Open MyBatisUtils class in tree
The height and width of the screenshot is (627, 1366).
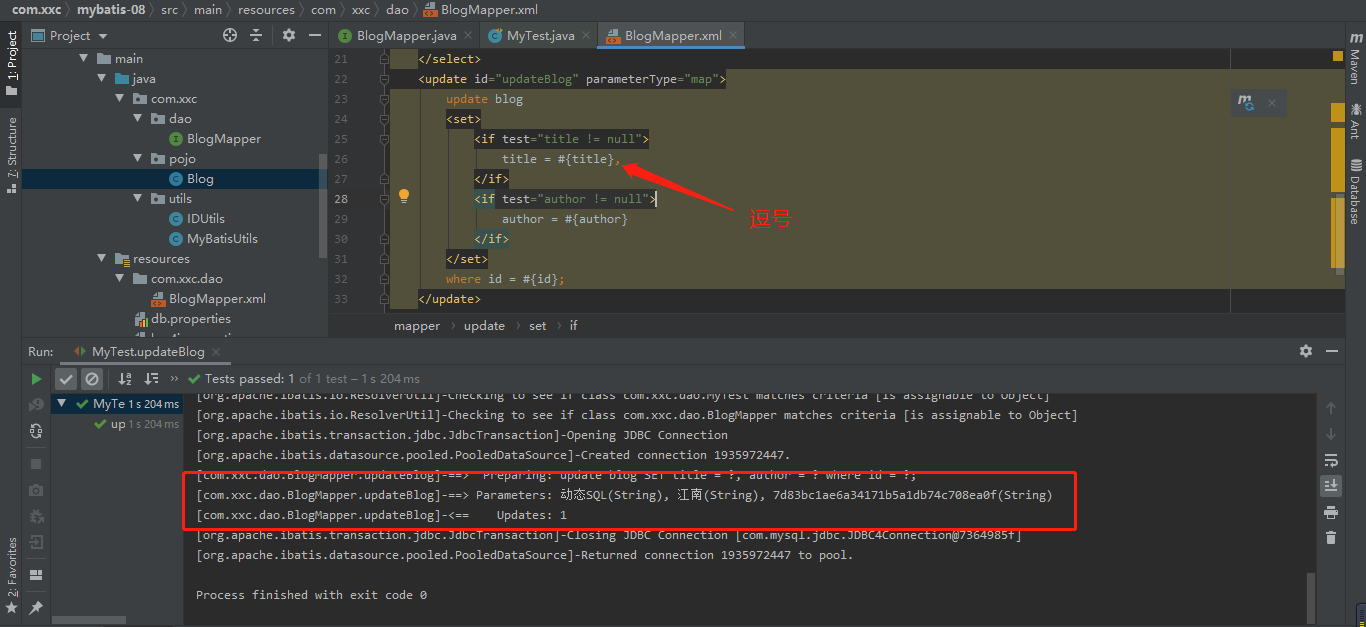213,239
